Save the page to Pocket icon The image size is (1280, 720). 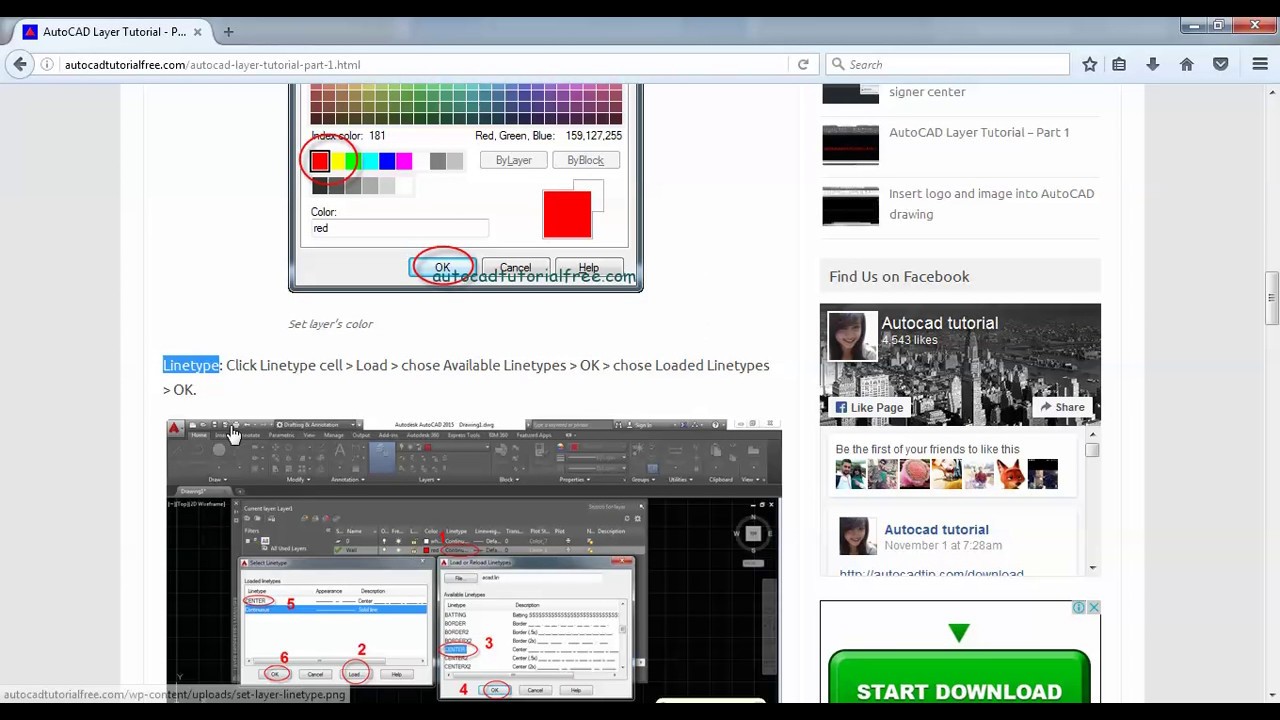1221,64
